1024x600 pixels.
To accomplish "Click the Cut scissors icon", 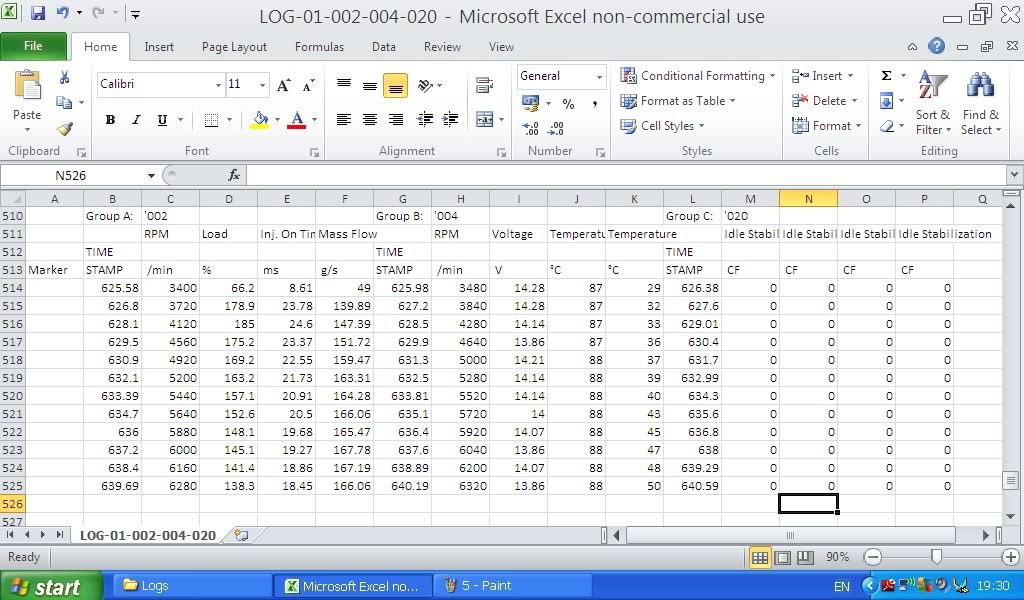I will pyautogui.click(x=65, y=77).
